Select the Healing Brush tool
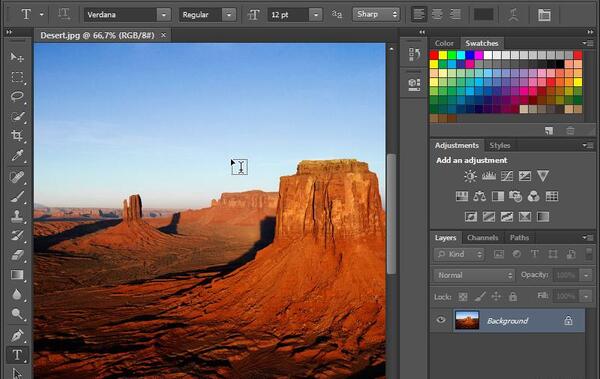The height and width of the screenshot is (379, 600). coord(17,177)
